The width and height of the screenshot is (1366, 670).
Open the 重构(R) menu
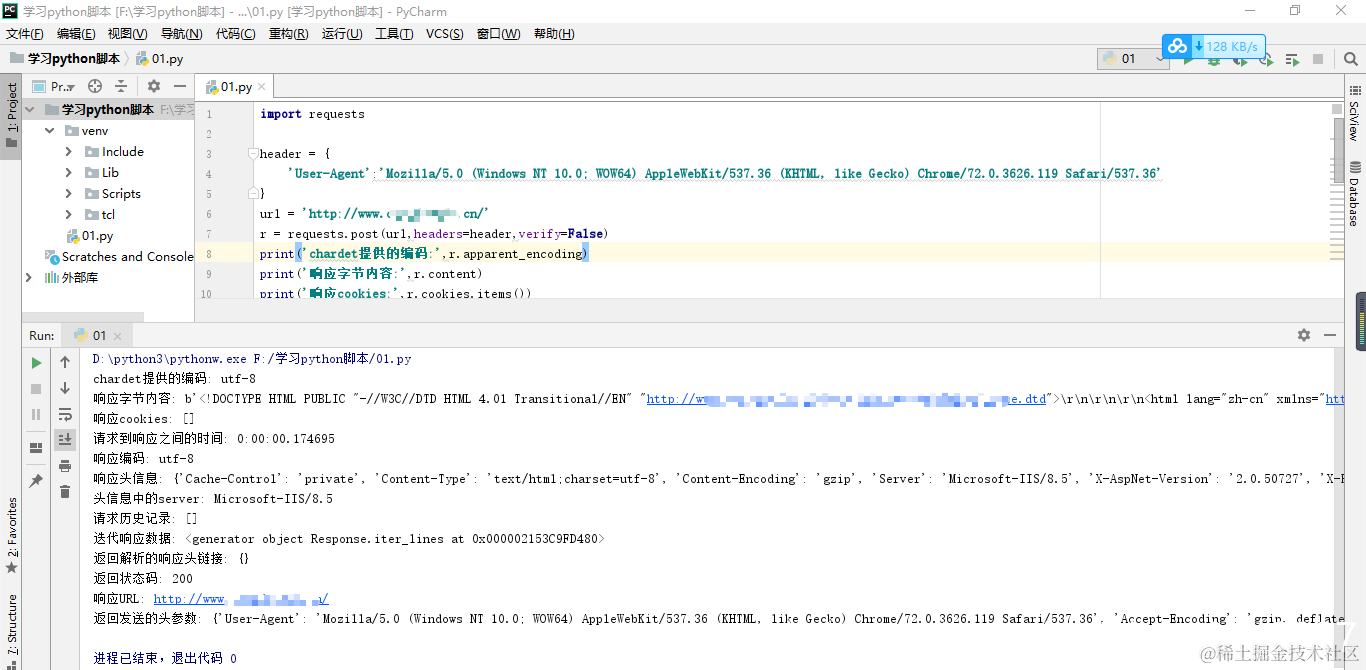tap(289, 34)
